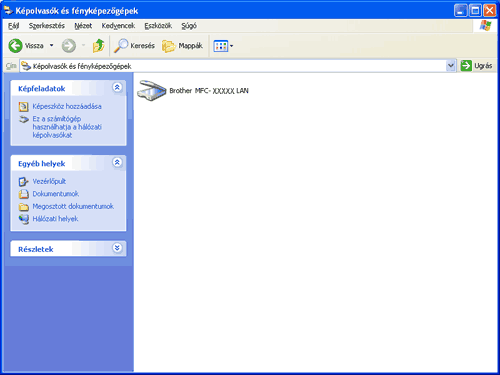The image size is (500, 375).
Task: Open the Fájl menu
Action: click(x=14, y=26)
